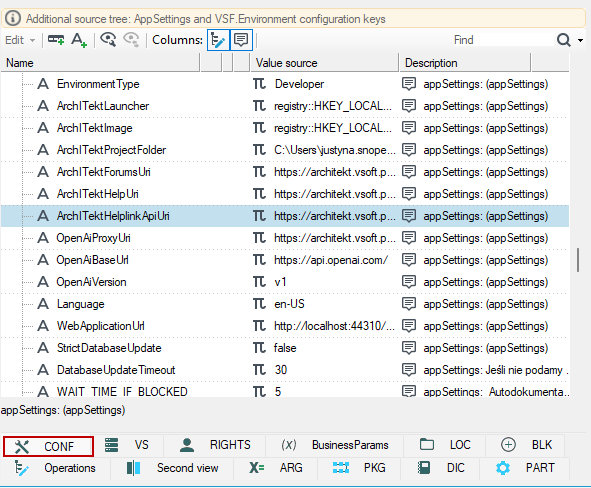Screen dimensions: 591x488
Task: Click the v1 value cell
Action: 280,282
